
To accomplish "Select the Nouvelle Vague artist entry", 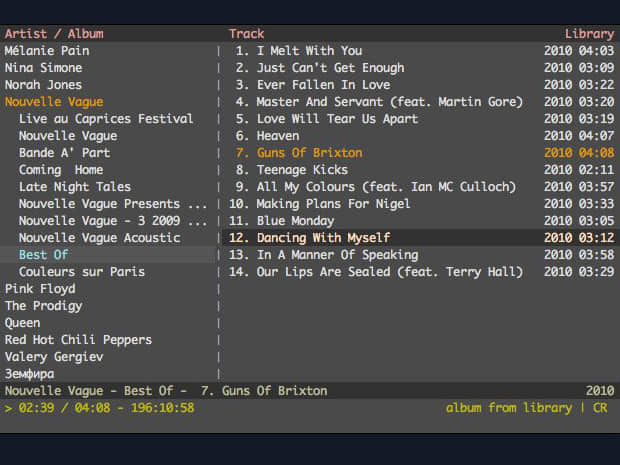I will pyautogui.click(x=54, y=102).
